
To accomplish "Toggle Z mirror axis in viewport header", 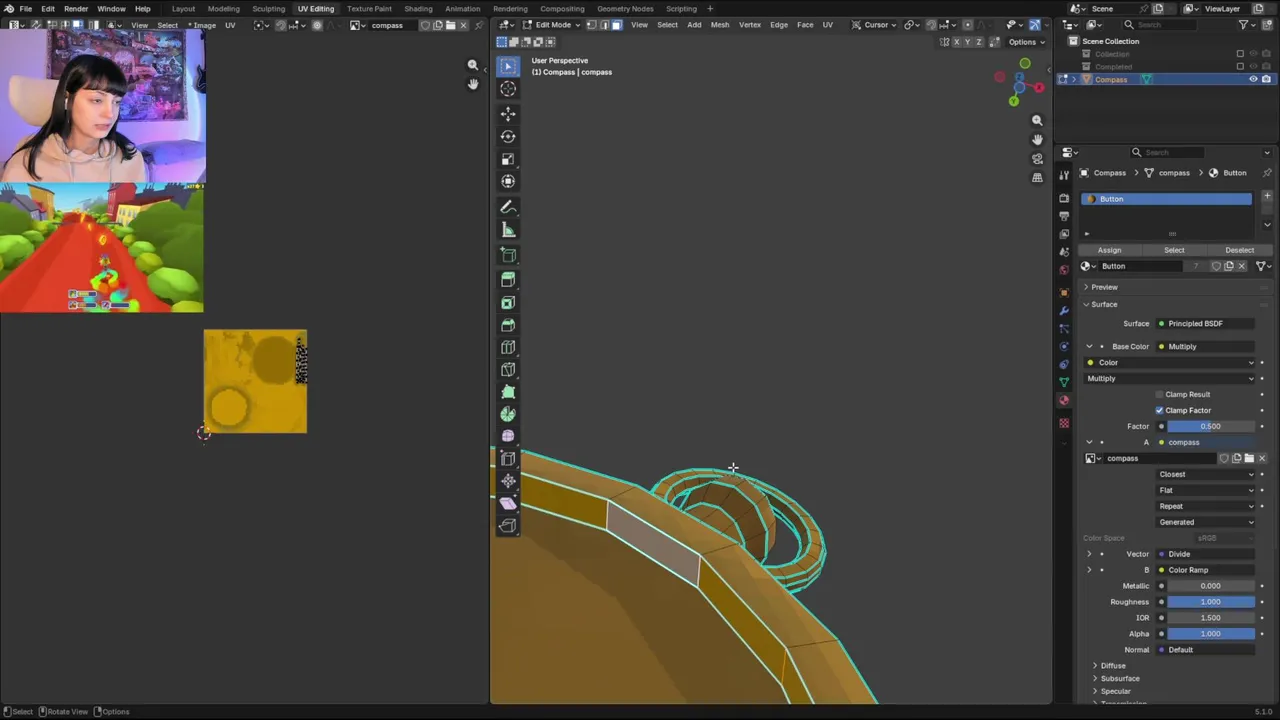I will coord(978,42).
